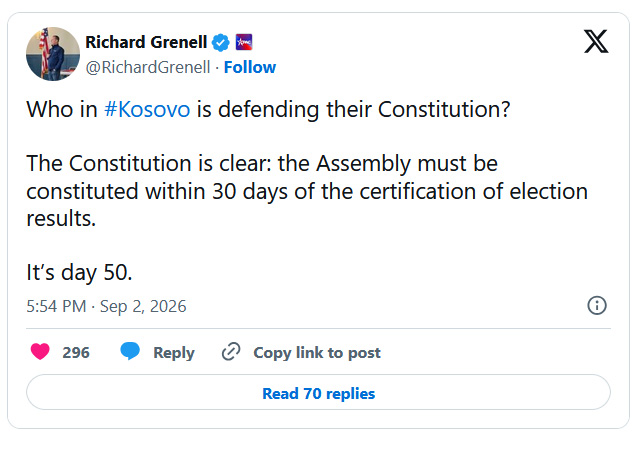Open the info circle icon
This screenshot has height=459, width=640.
coord(597,306)
